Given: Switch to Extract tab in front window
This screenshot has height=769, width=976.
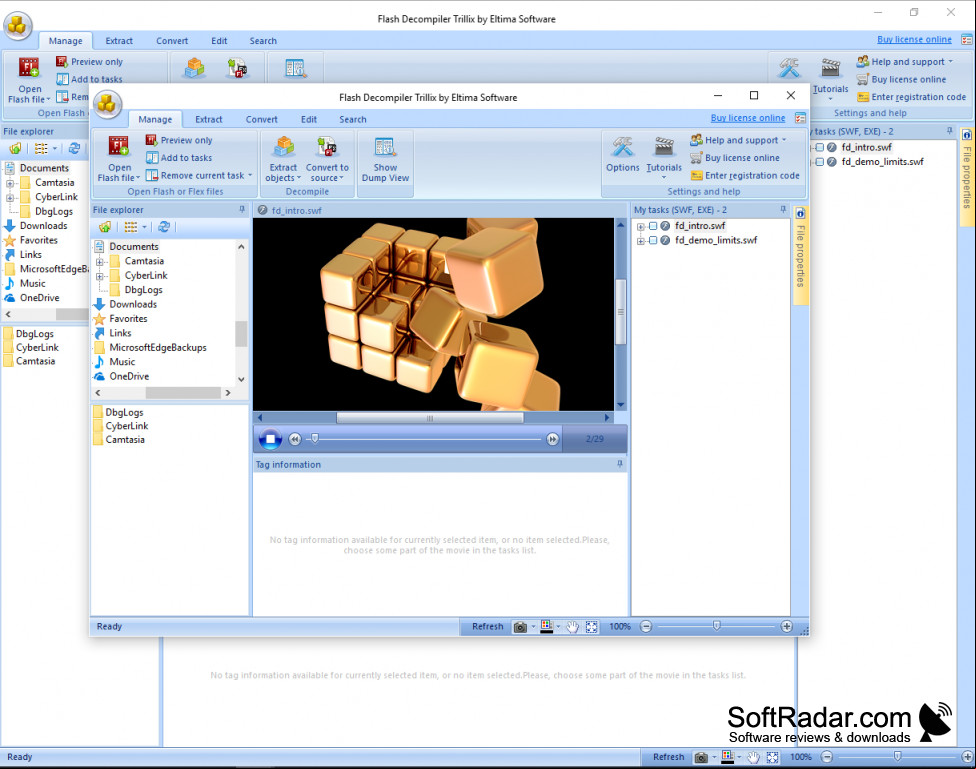Looking at the screenshot, I should click(209, 120).
